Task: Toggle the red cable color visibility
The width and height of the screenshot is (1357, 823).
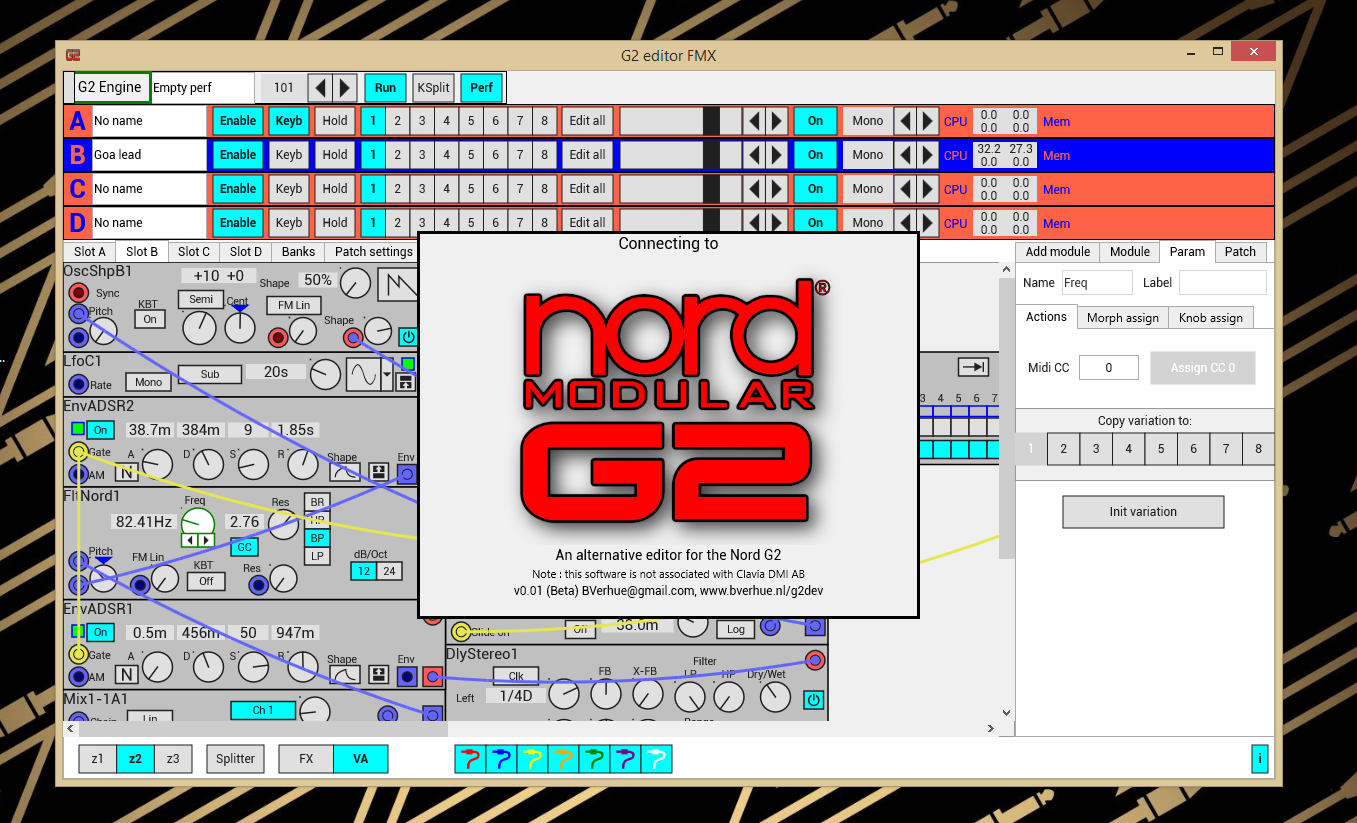Action: click(470, 759)
